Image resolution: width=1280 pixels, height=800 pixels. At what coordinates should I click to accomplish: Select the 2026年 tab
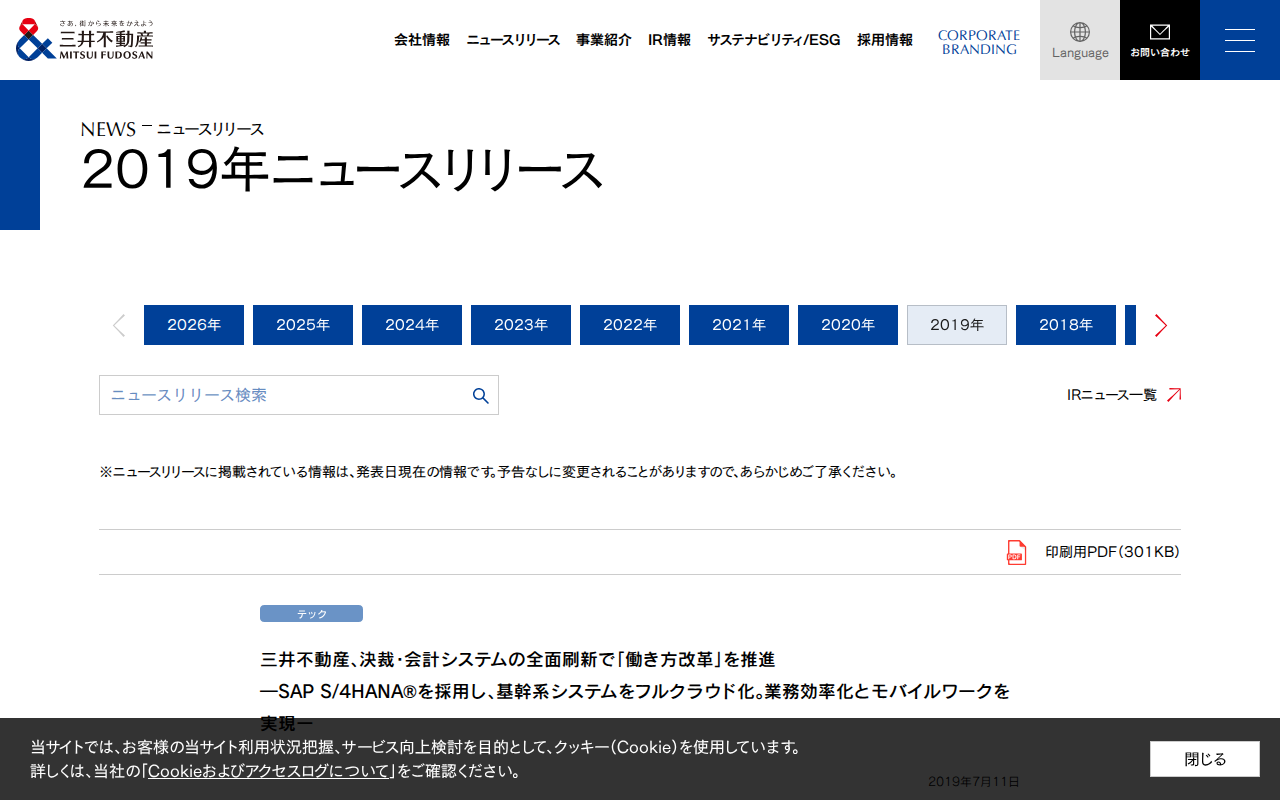194,325
